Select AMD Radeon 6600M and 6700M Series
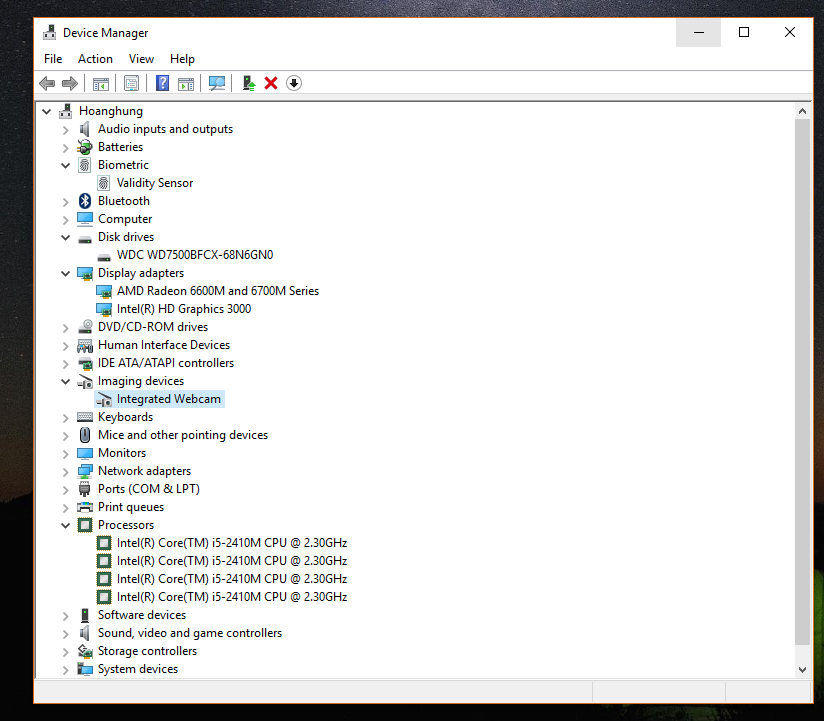The image size is (824, 721). click(218, 291)
